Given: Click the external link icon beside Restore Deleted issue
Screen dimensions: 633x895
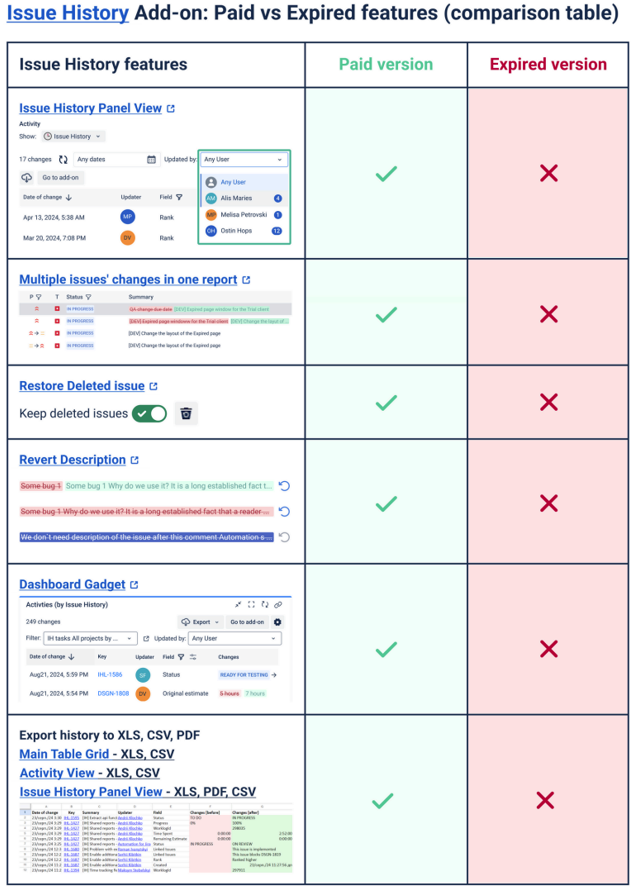Looking at the screenshot, I should pyautogui.click(x=153, y=386).
